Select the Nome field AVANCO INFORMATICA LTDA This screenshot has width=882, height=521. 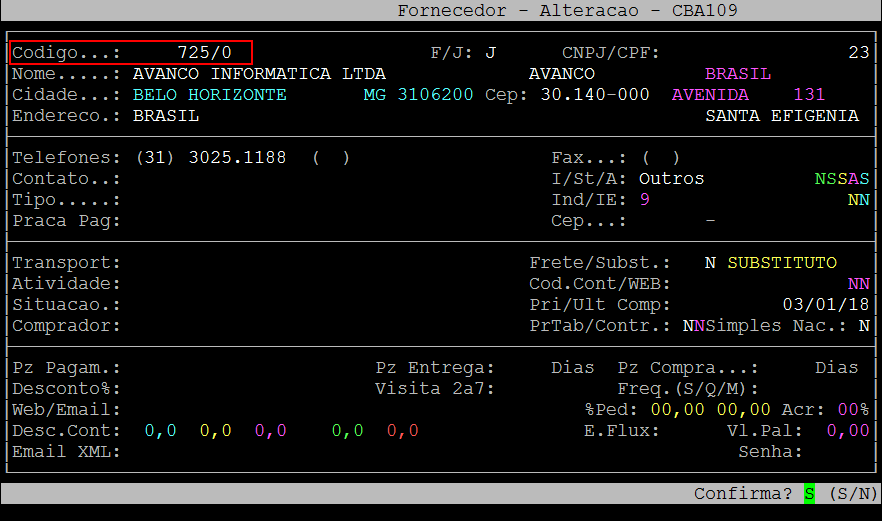pos(259,74)
